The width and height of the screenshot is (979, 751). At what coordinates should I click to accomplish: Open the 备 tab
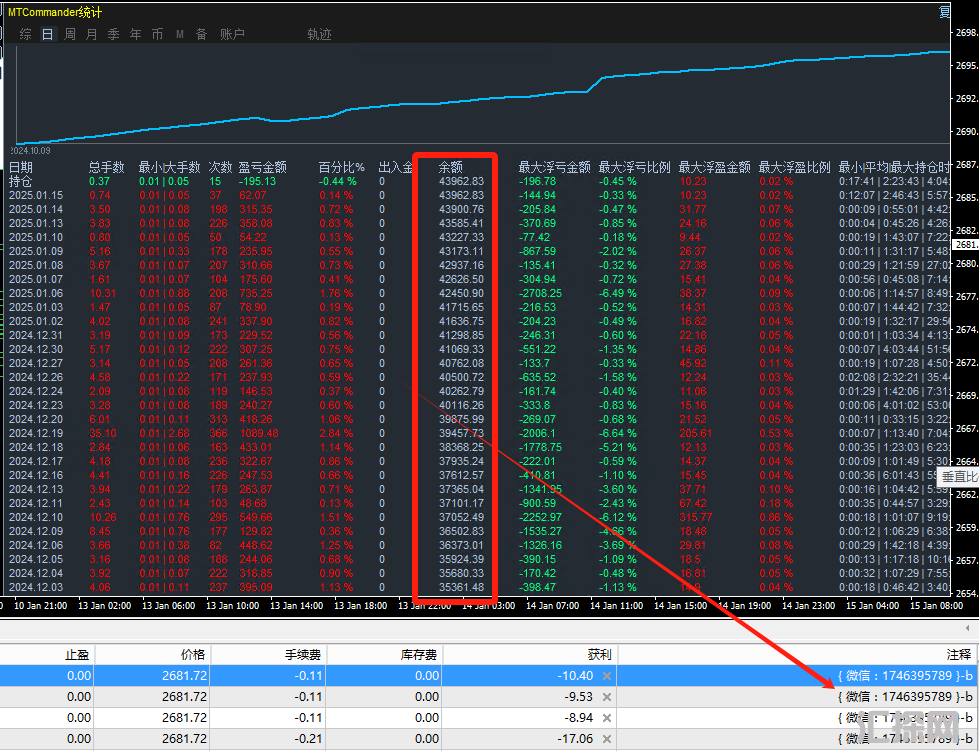click(201, 34)
